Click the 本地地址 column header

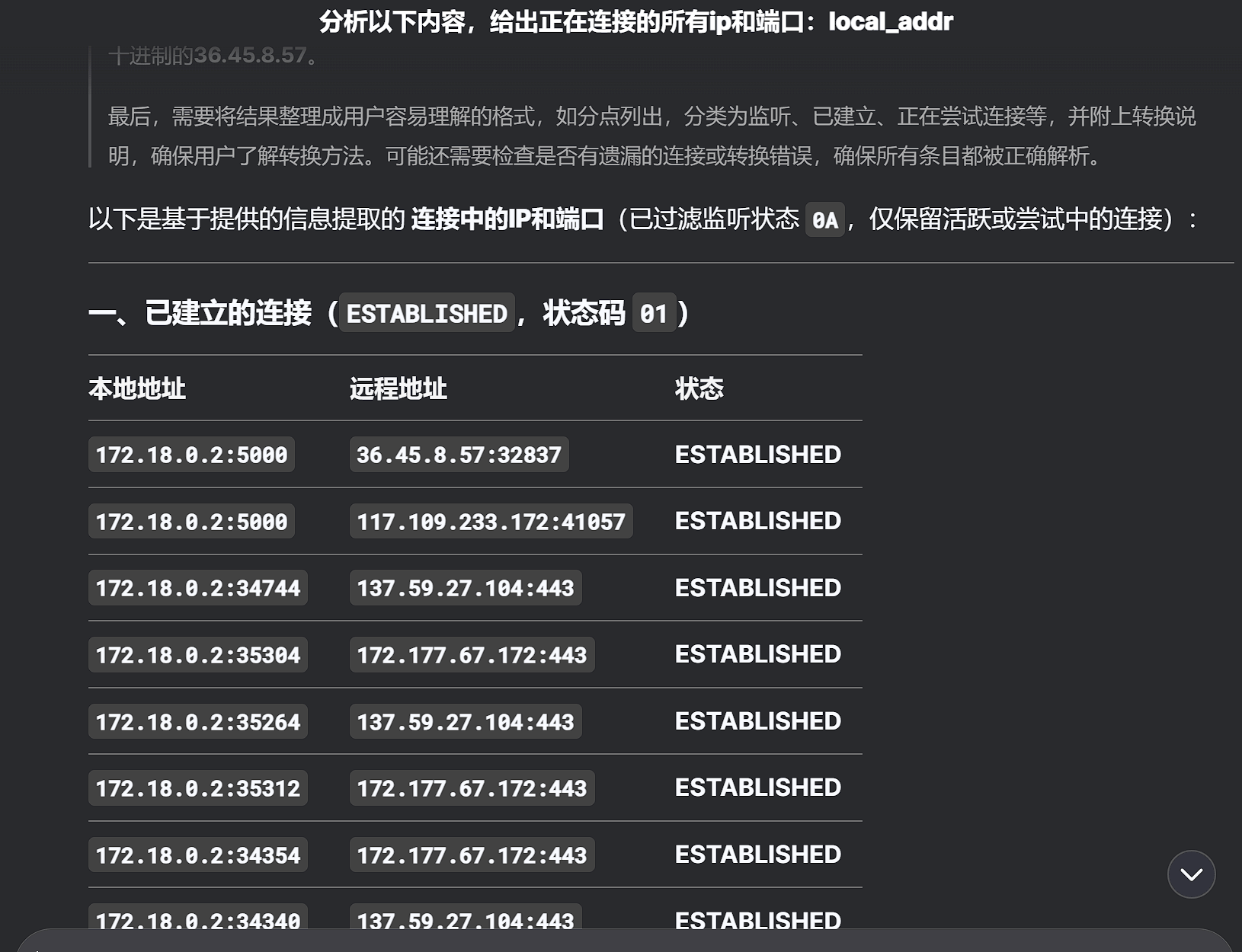click(x=137, y=388)
